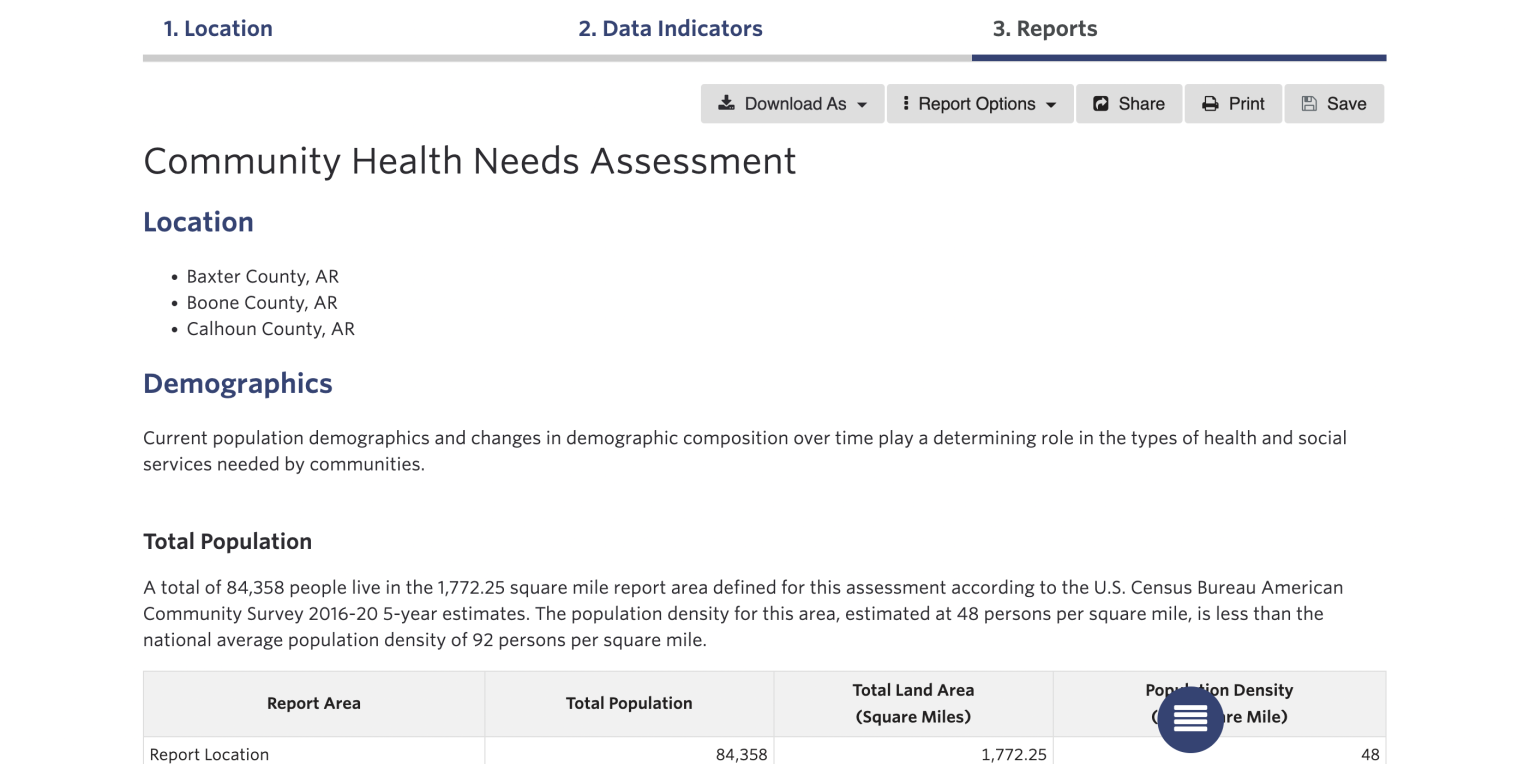Screen dimensions: 1536x764
Task: Click the download icon in Download As
Action: point(727,104)
